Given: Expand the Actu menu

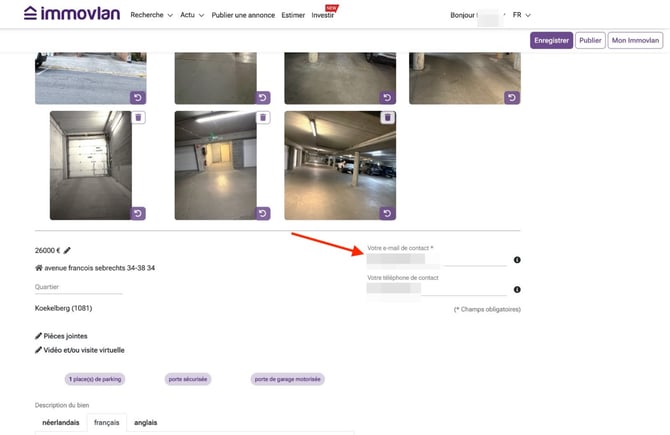Looking at the screenshot, I should click(192, 15).
